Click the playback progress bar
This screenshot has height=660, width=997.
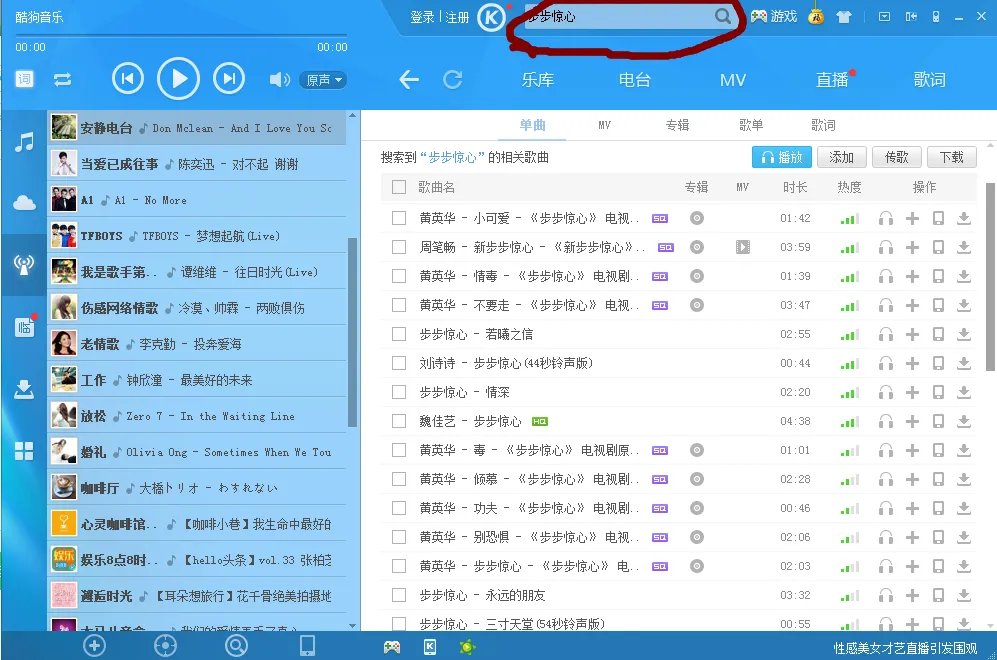coord(181,35)
